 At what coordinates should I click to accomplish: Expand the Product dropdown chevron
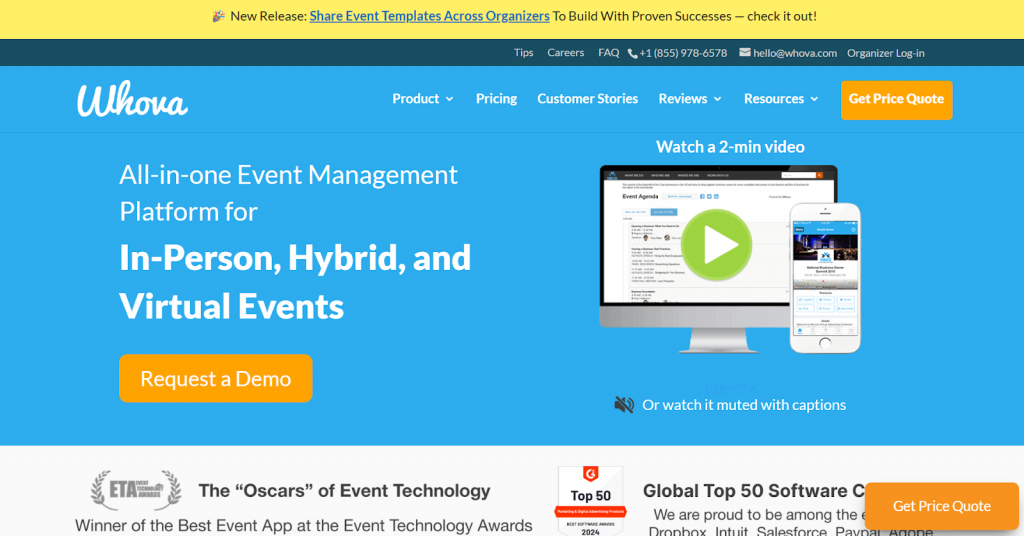(x=449, y=99)
